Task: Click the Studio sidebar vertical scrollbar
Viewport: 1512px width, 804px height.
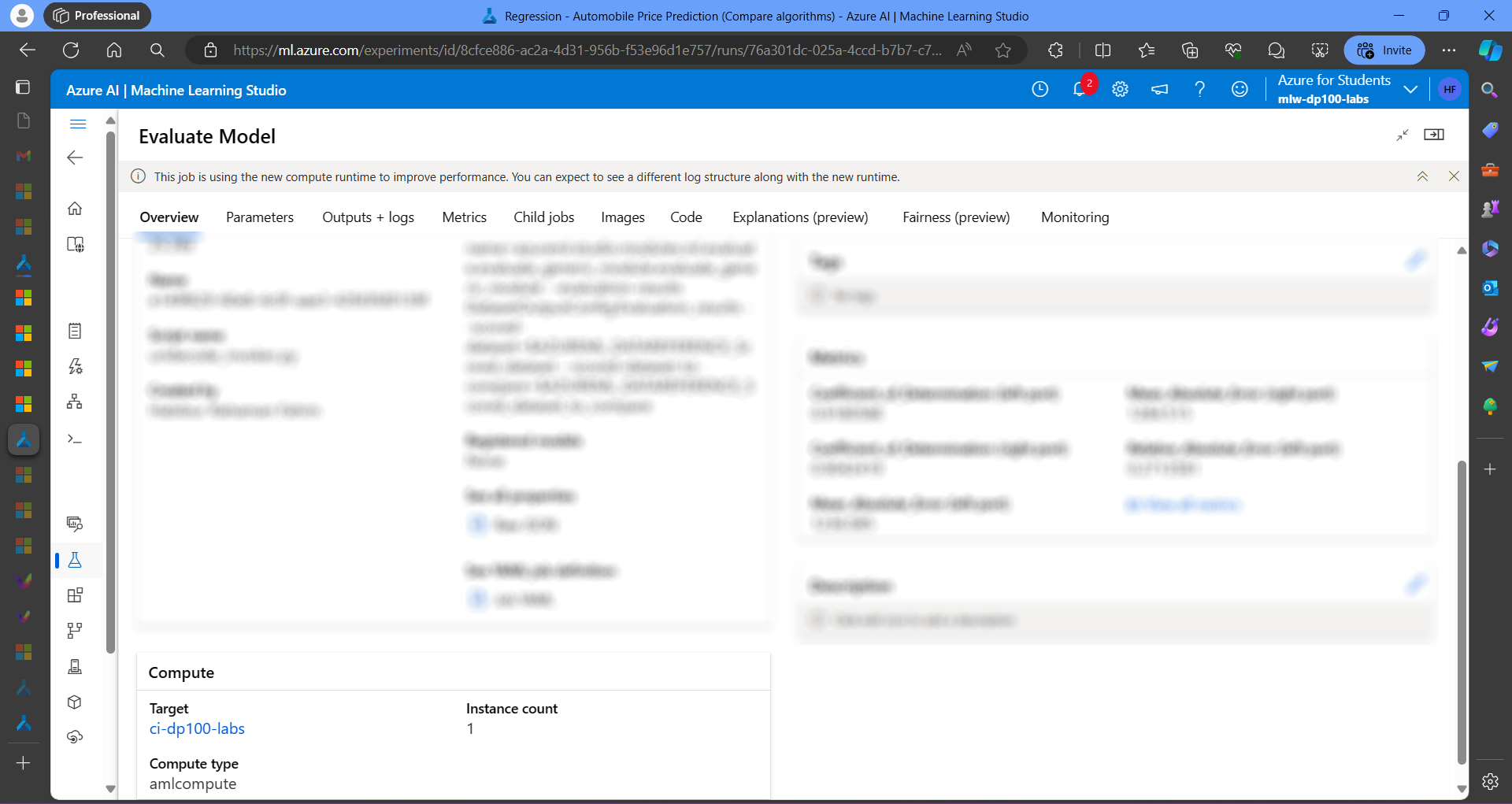Action: [x=110, y=392]
